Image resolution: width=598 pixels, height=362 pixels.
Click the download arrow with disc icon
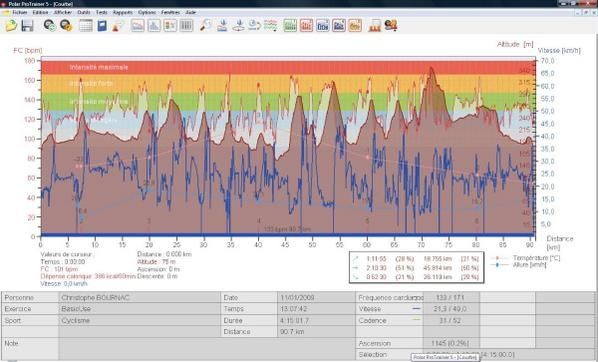coord(238,26)
